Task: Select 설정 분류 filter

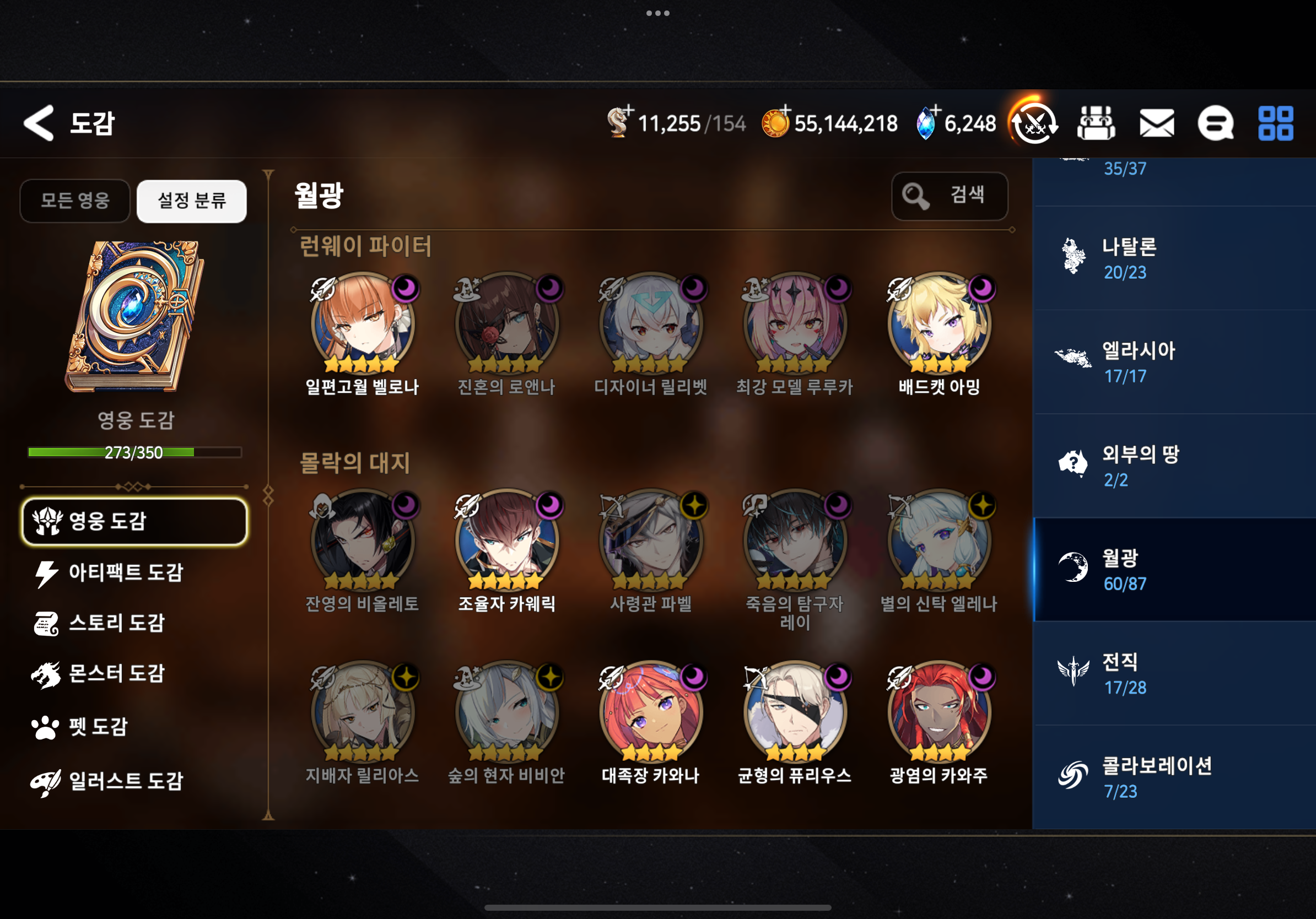Action: pos(192,201)
